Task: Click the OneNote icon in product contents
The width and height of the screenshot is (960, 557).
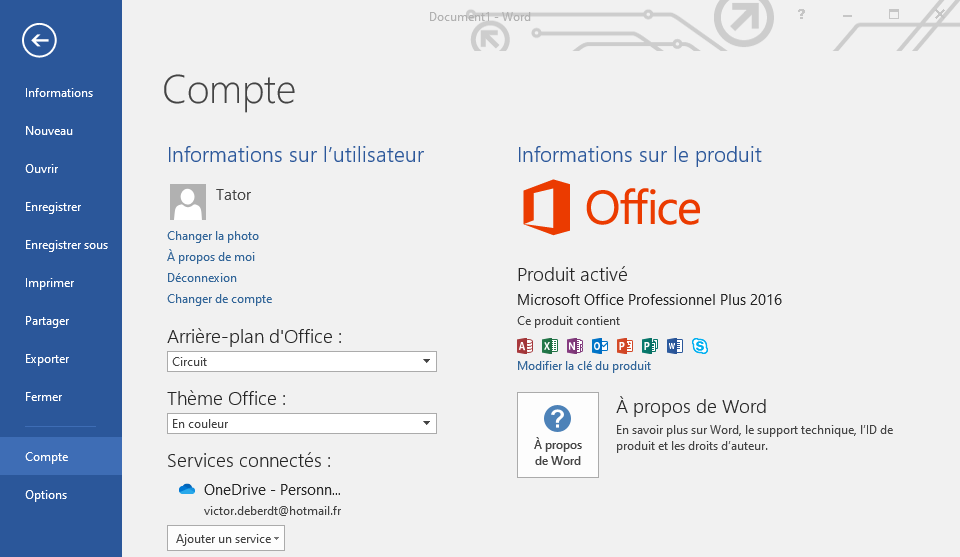Action: [x=575, y=346]
